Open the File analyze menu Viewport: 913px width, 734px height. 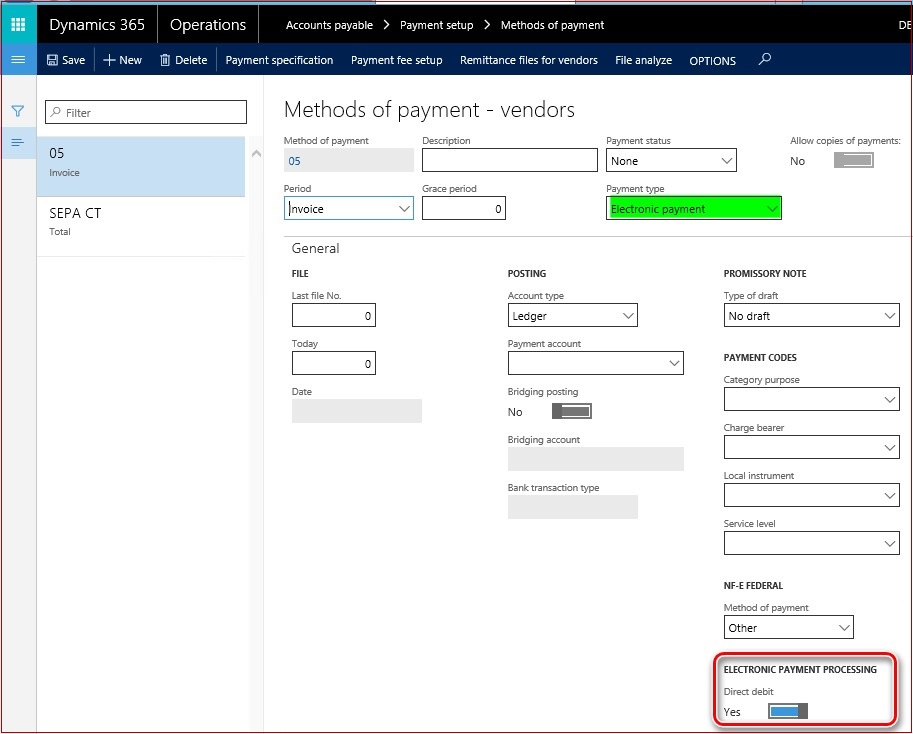tap(643, 60)
